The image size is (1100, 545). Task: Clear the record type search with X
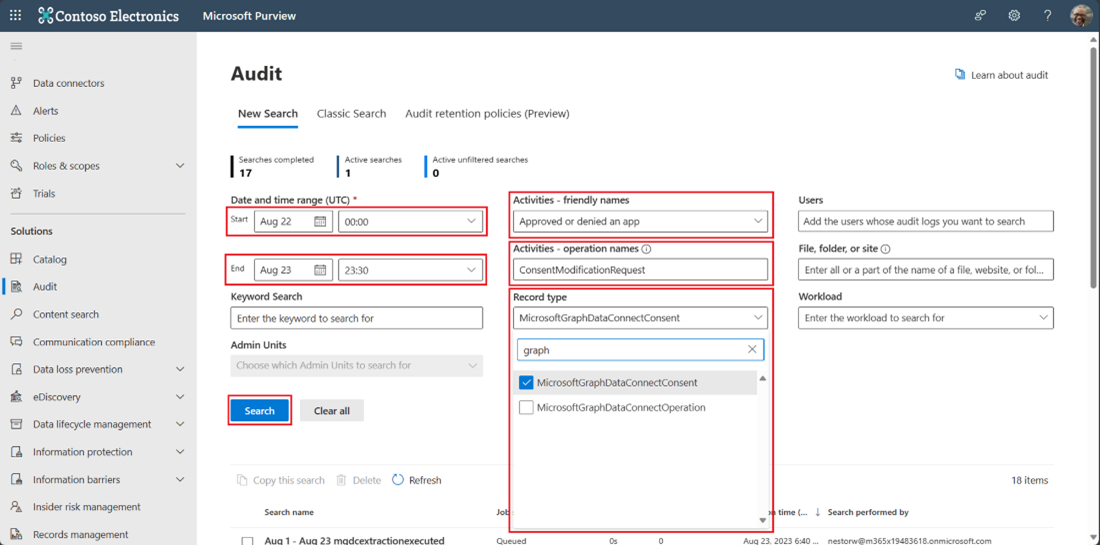[x=752, y=349]
